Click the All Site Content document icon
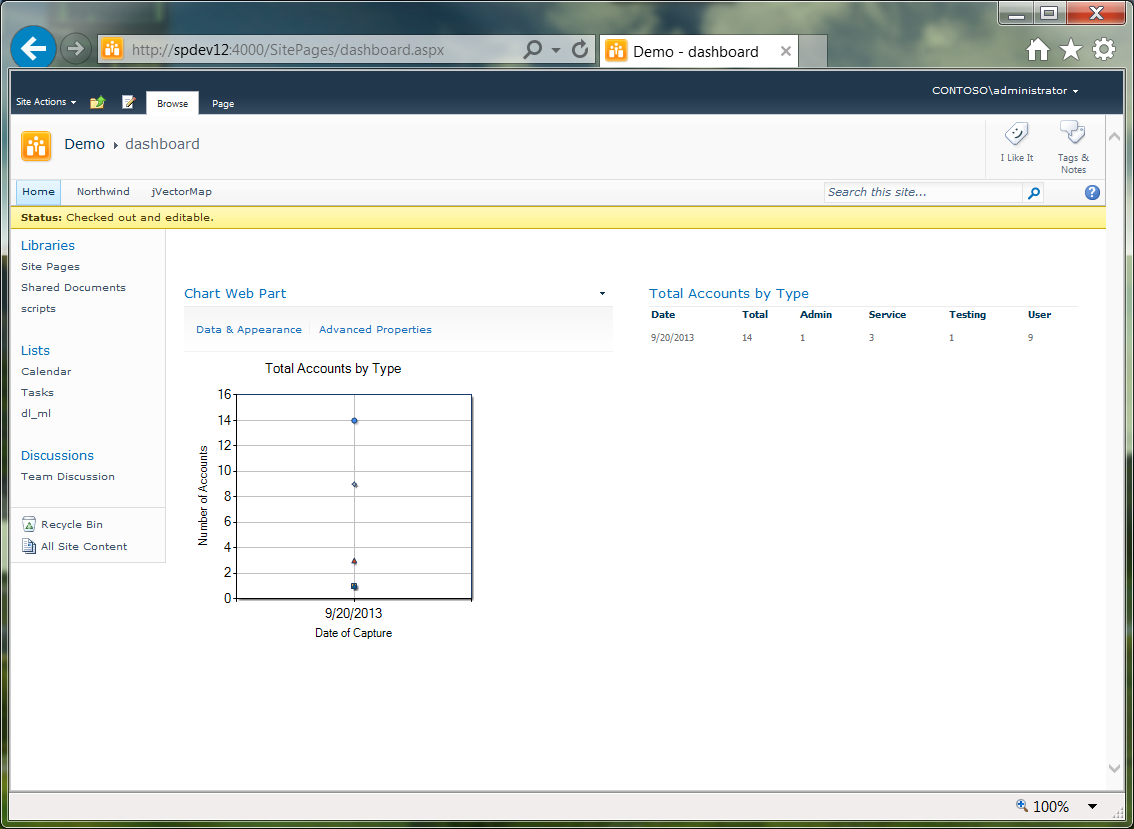This screenshot has height=829, width=1134. pos(29,546)
